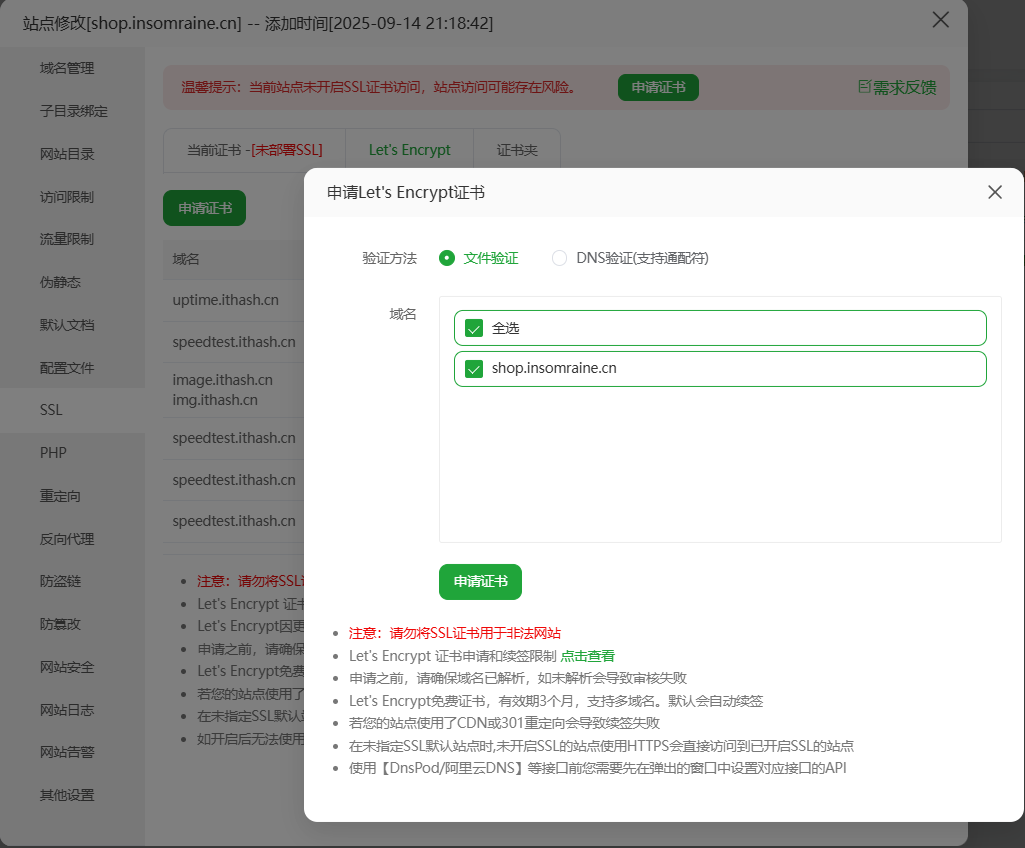Image resolution: width=1025 pixels, height=848 pixels.
Task: Close the Let's Encrypt certificate dialog
Action: point(994,192)
